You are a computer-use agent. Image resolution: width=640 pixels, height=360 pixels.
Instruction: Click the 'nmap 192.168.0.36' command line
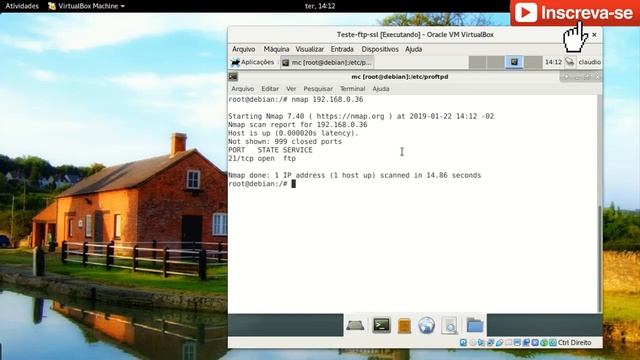pos(296,99)
